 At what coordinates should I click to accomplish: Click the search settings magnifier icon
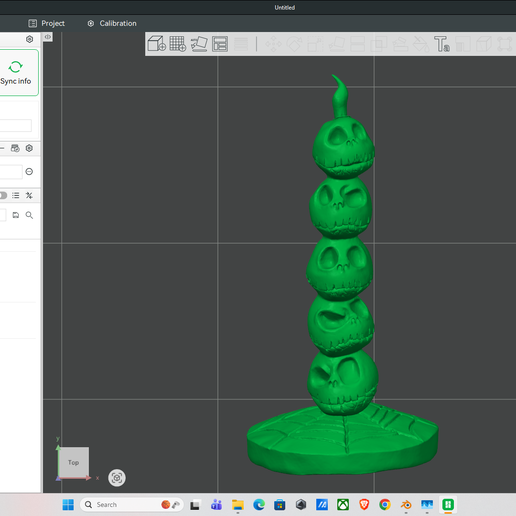[29, 215]
